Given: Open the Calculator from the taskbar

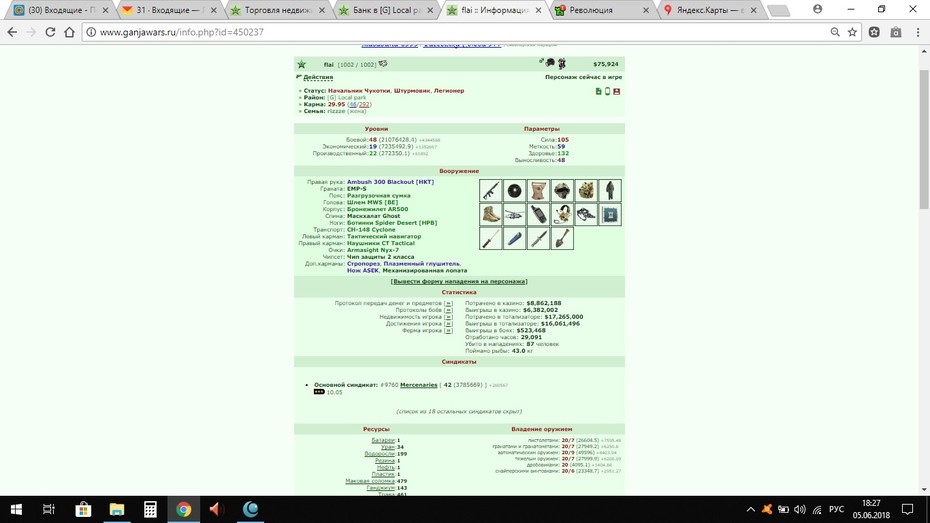Looking at the screenshot, I should tap(150, 509).
